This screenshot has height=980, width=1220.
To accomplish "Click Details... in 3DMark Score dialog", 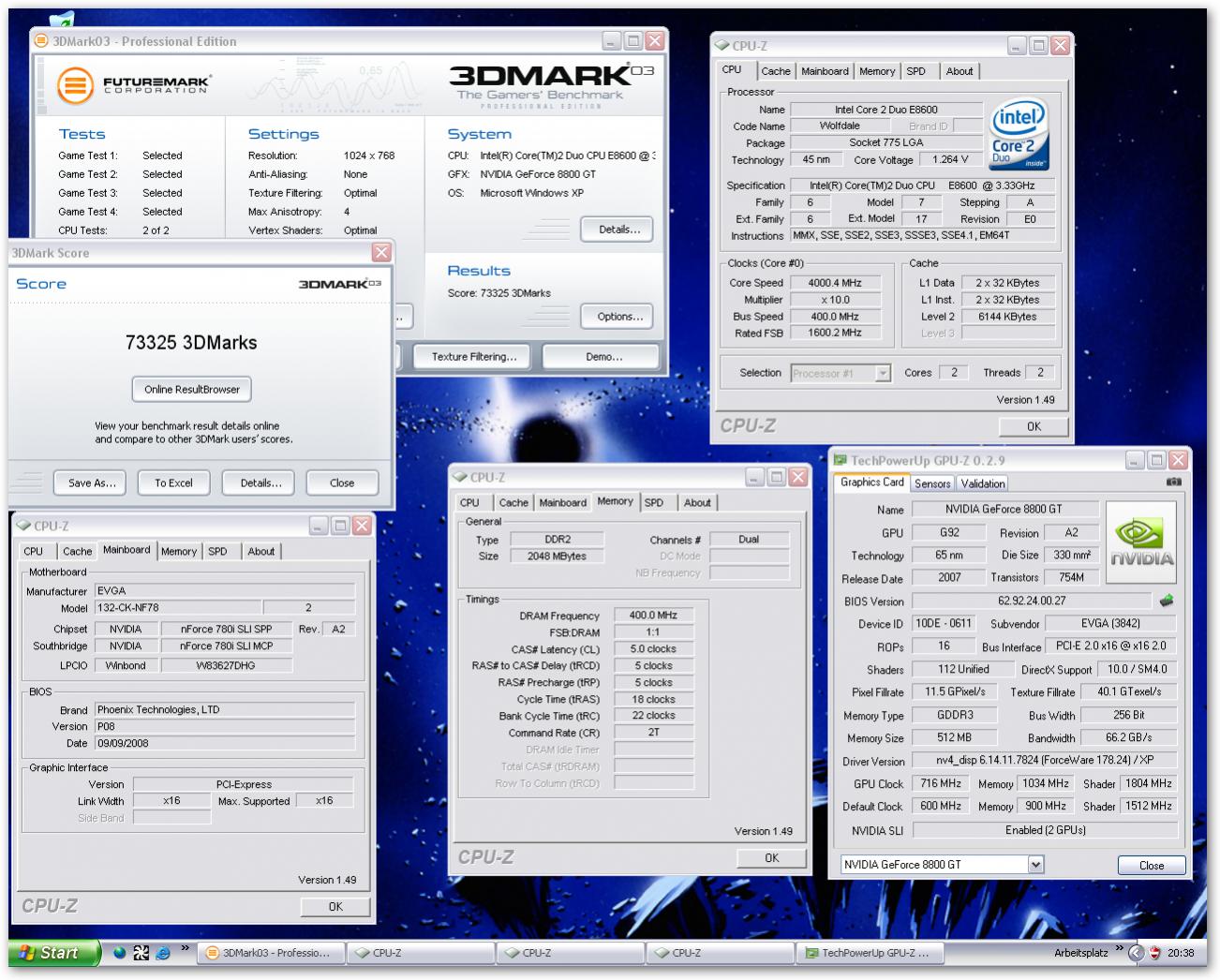I will coord(260,483).
